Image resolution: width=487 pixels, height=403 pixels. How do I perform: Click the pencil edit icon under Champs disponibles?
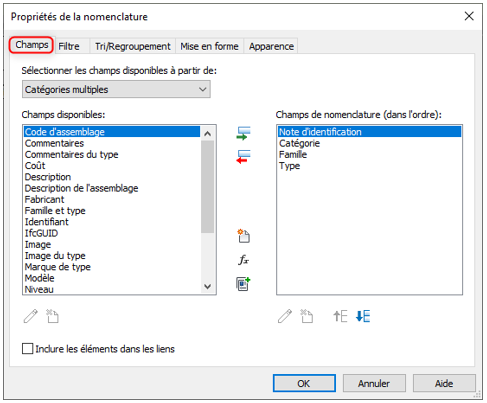(x=31, y=316)
